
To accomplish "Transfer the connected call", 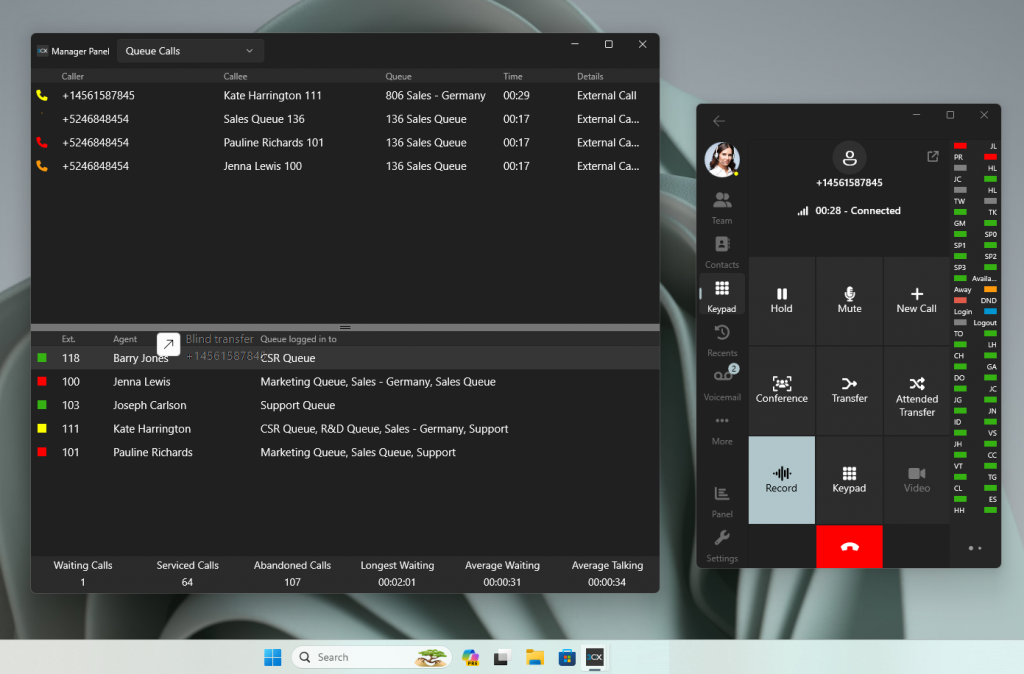I will pyautogui.click(x=849, y=390).
